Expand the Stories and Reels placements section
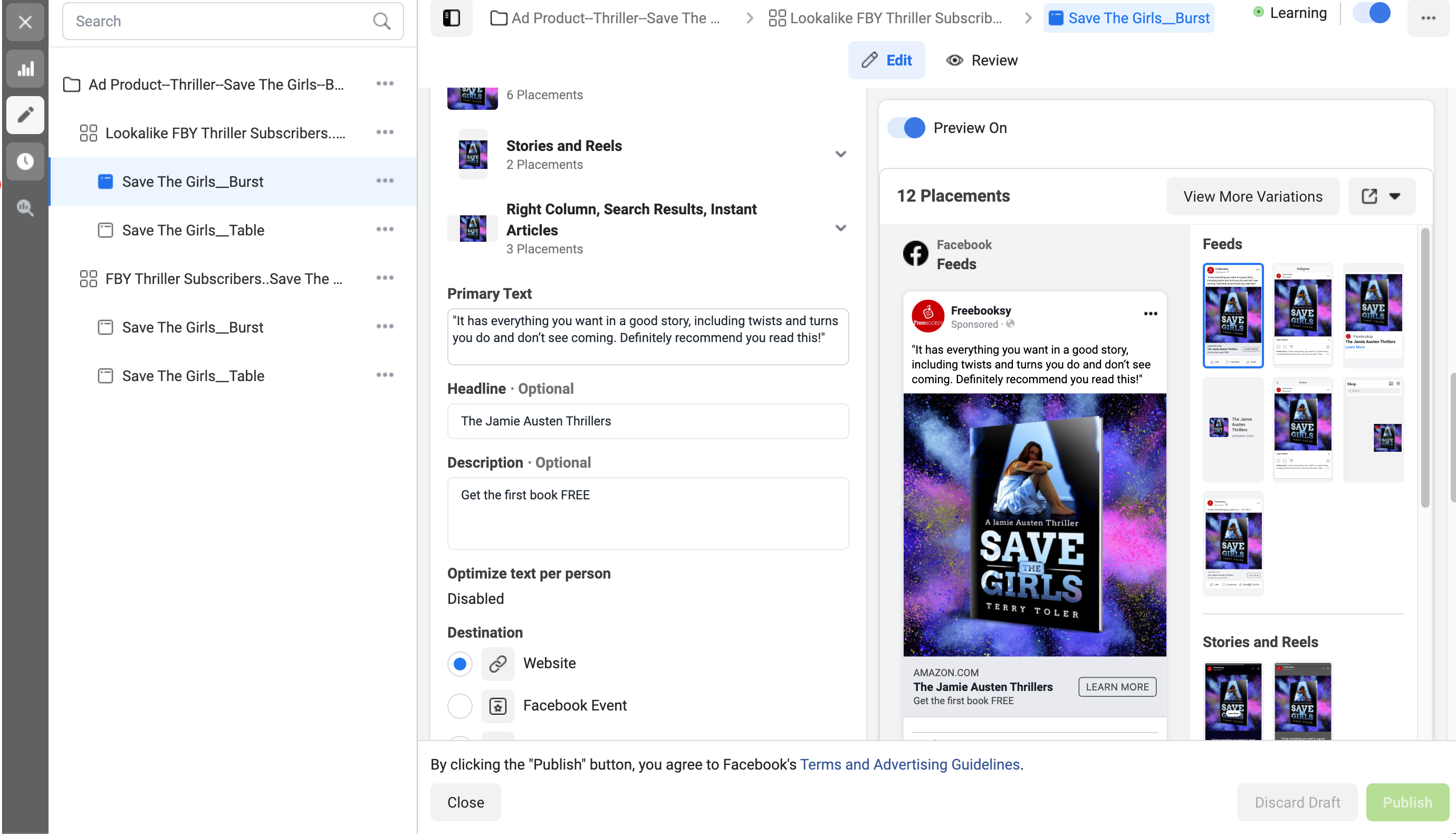The width and height of the screenshot is (1456, 834). coord(840,154)
